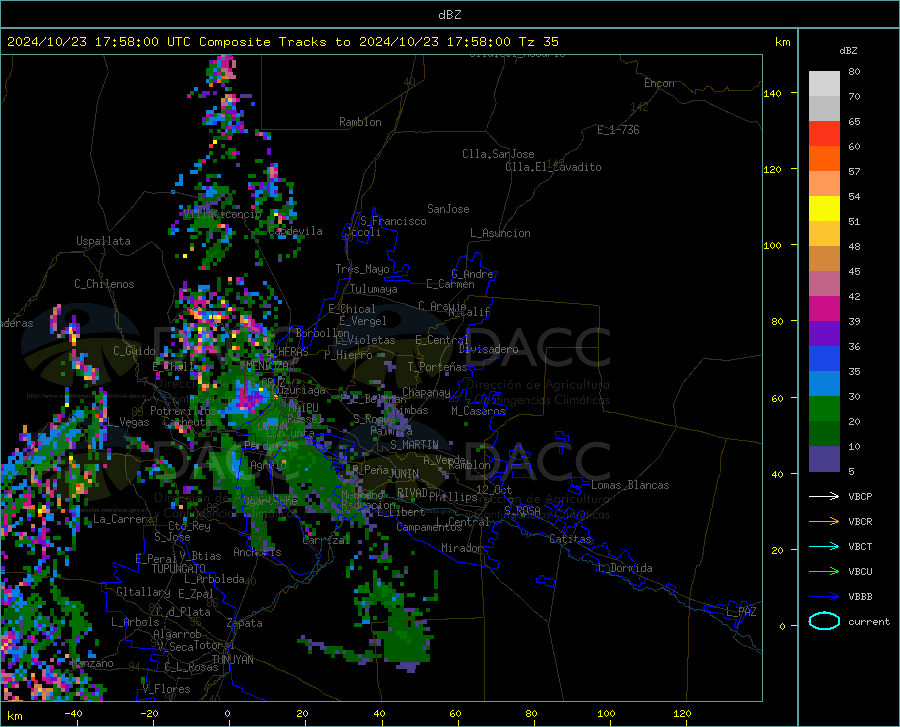The image size is (900, 727).
Task: Click the 'L_PAZ' map label
Action: point(741,612)
